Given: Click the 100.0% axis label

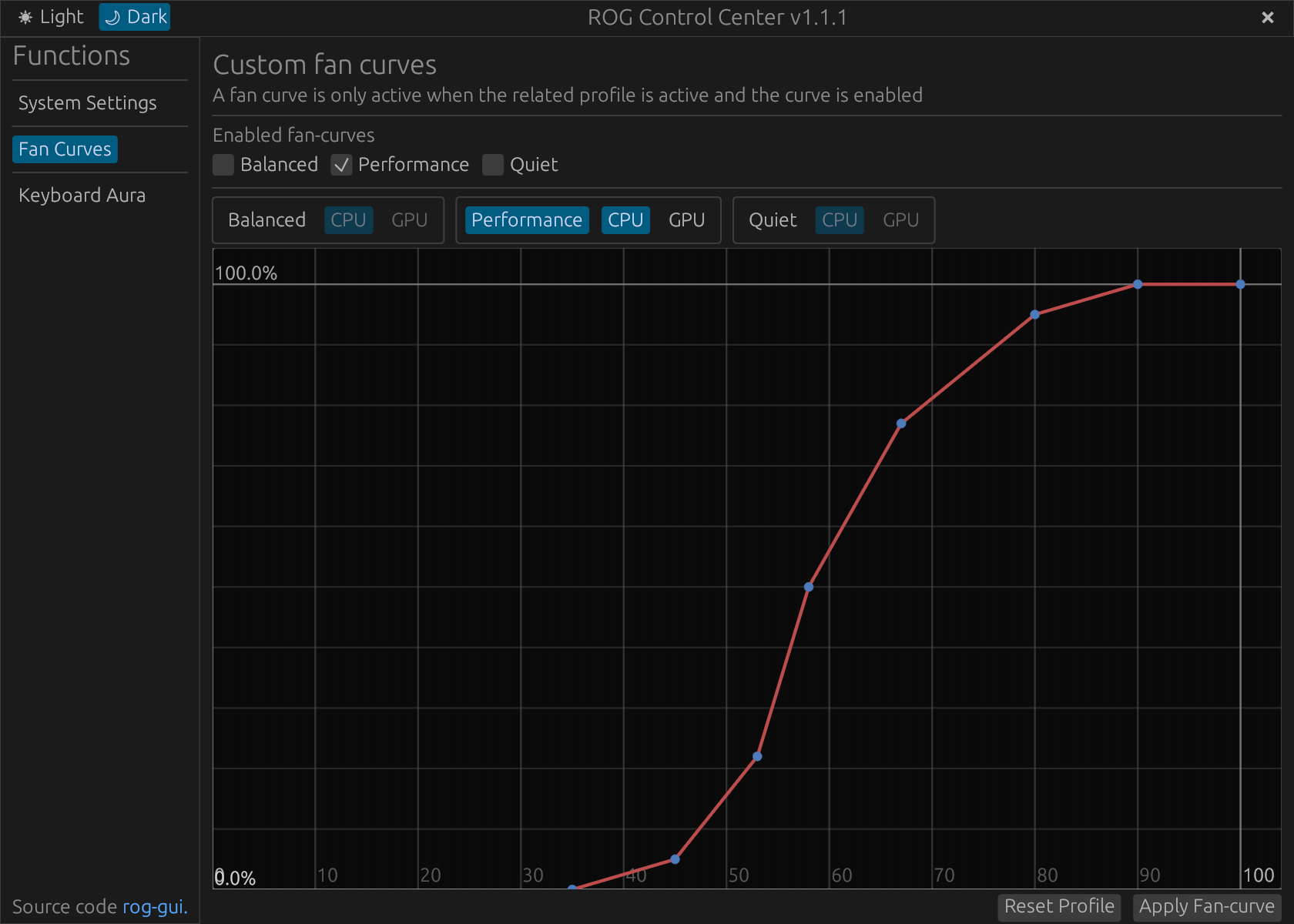Looking at the screenshot, I should pyautogui.click(x=246, y=273).
